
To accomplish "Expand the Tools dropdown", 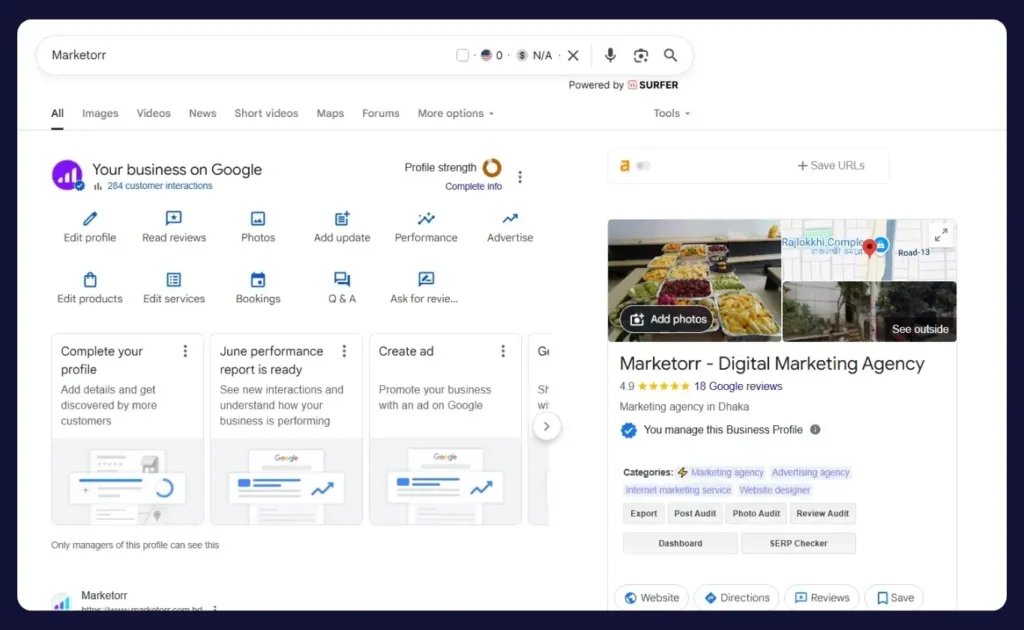I will [671, 114].
